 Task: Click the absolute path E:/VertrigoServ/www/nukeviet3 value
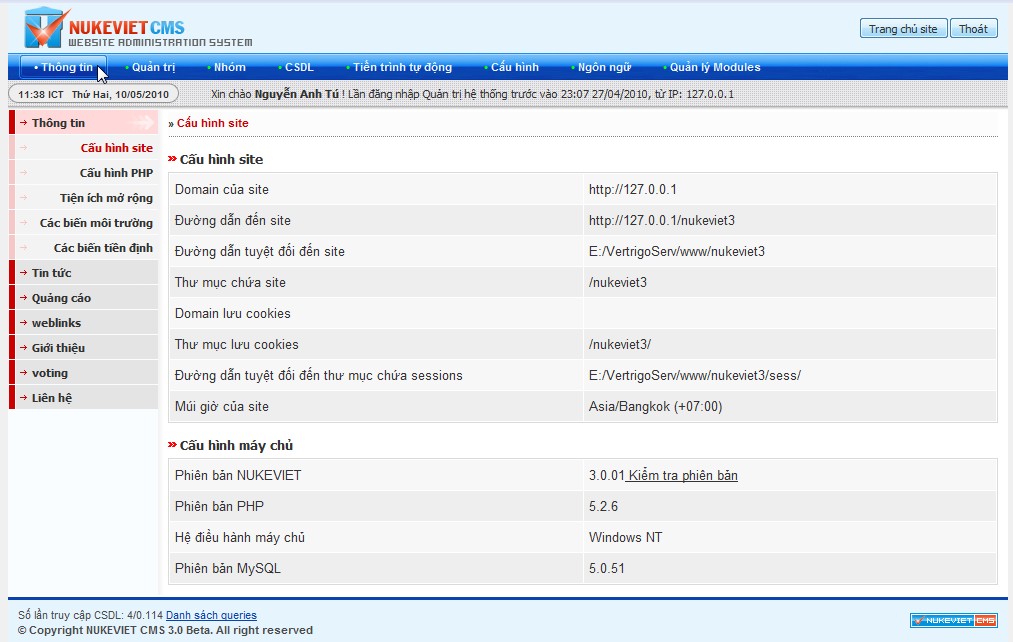[x=676, y=251]
